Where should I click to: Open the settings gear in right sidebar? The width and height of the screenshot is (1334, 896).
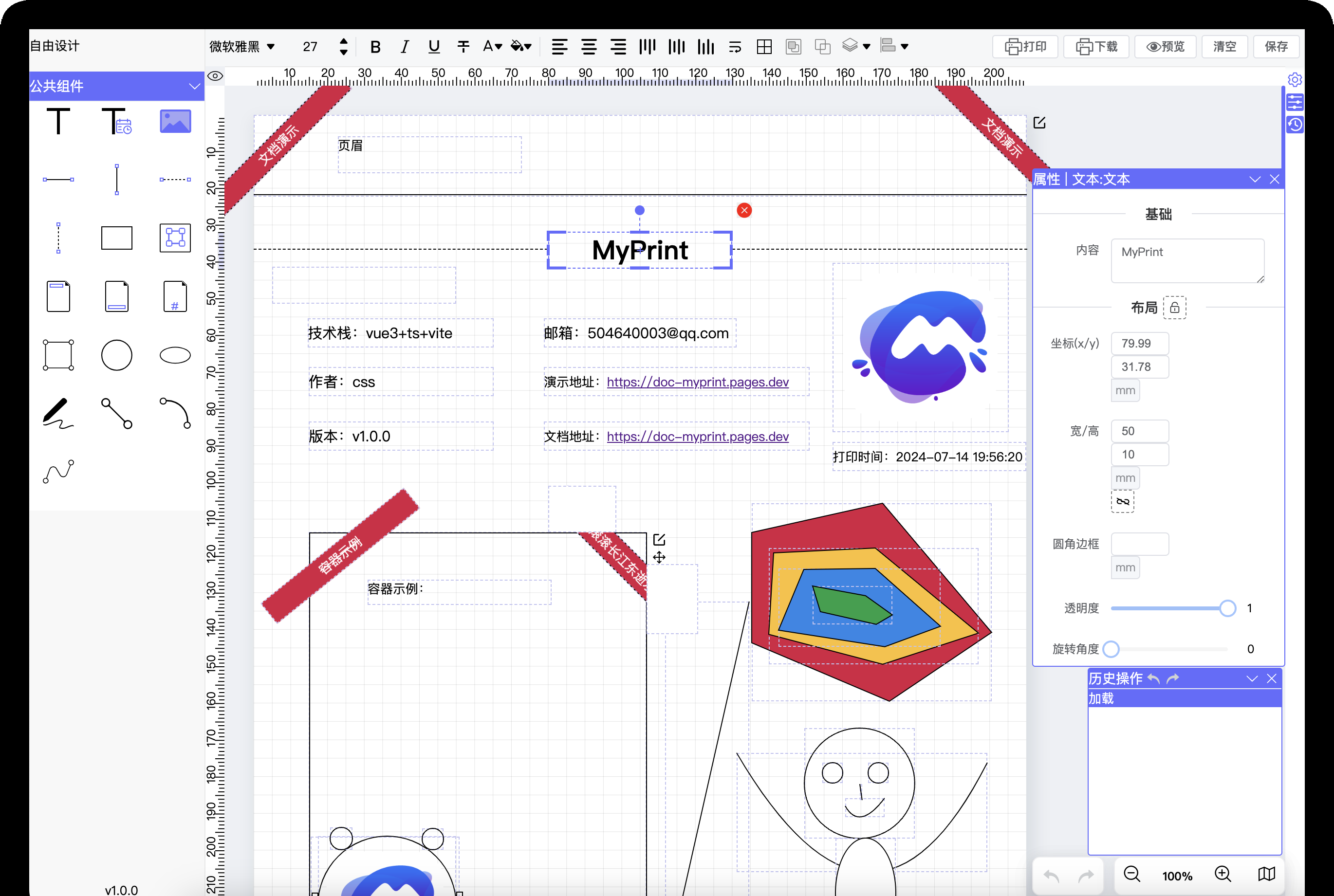click(1295, 79)
